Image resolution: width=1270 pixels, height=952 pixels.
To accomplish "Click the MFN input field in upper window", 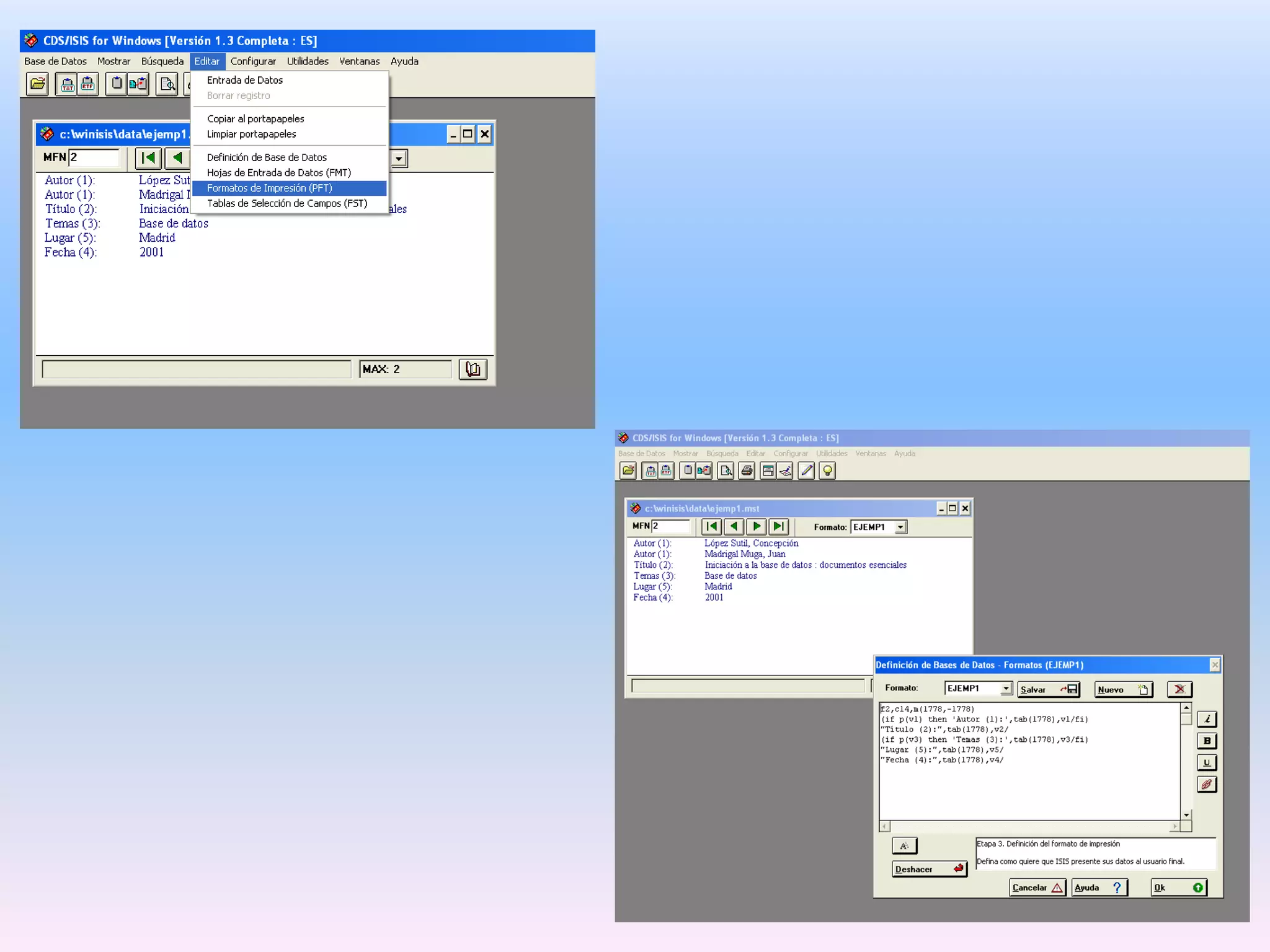I will [x=94, y=157].
